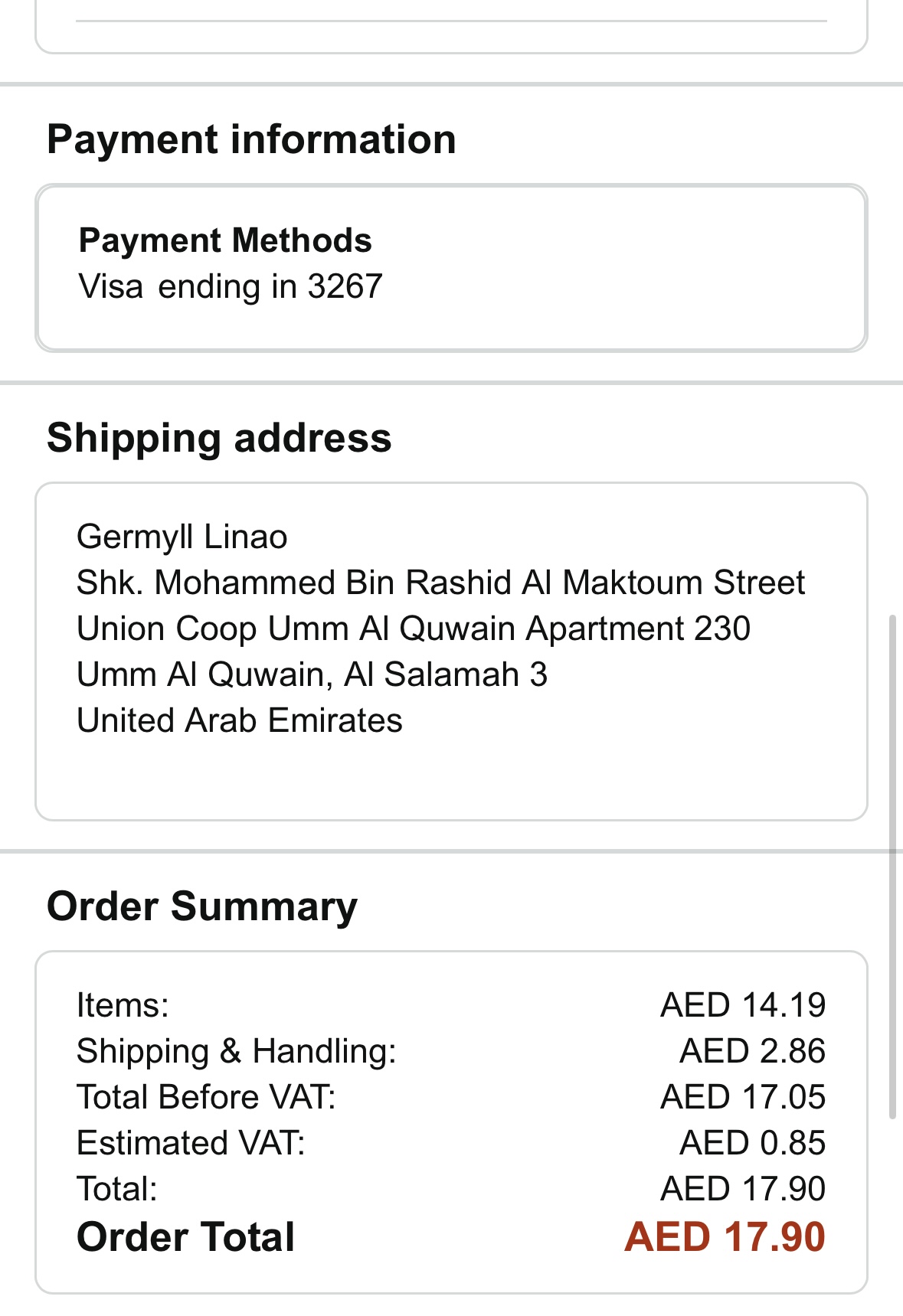903x1316 pixels.
Task: Select recipient name Germyll Linao
Action: pyautogui.click(x=182, y=537)
